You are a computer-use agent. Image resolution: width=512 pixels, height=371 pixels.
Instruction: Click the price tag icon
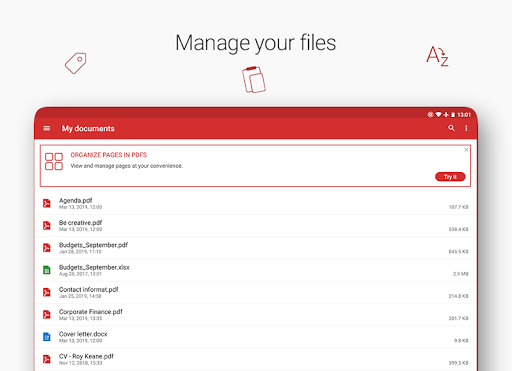(x=76, y=63)
